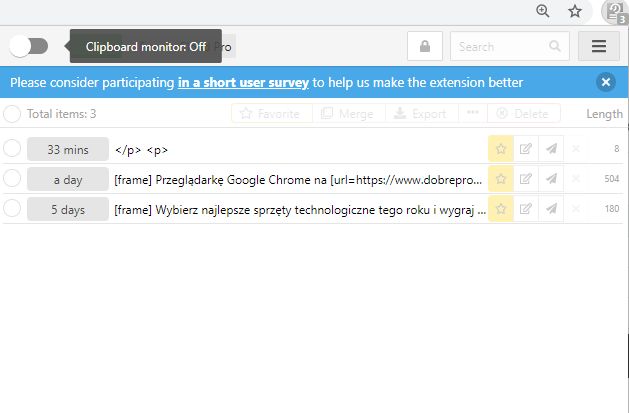Edit the 33 mins clipboard item
This screenshot has width=629, height=413.
click(x=526, y=149)
